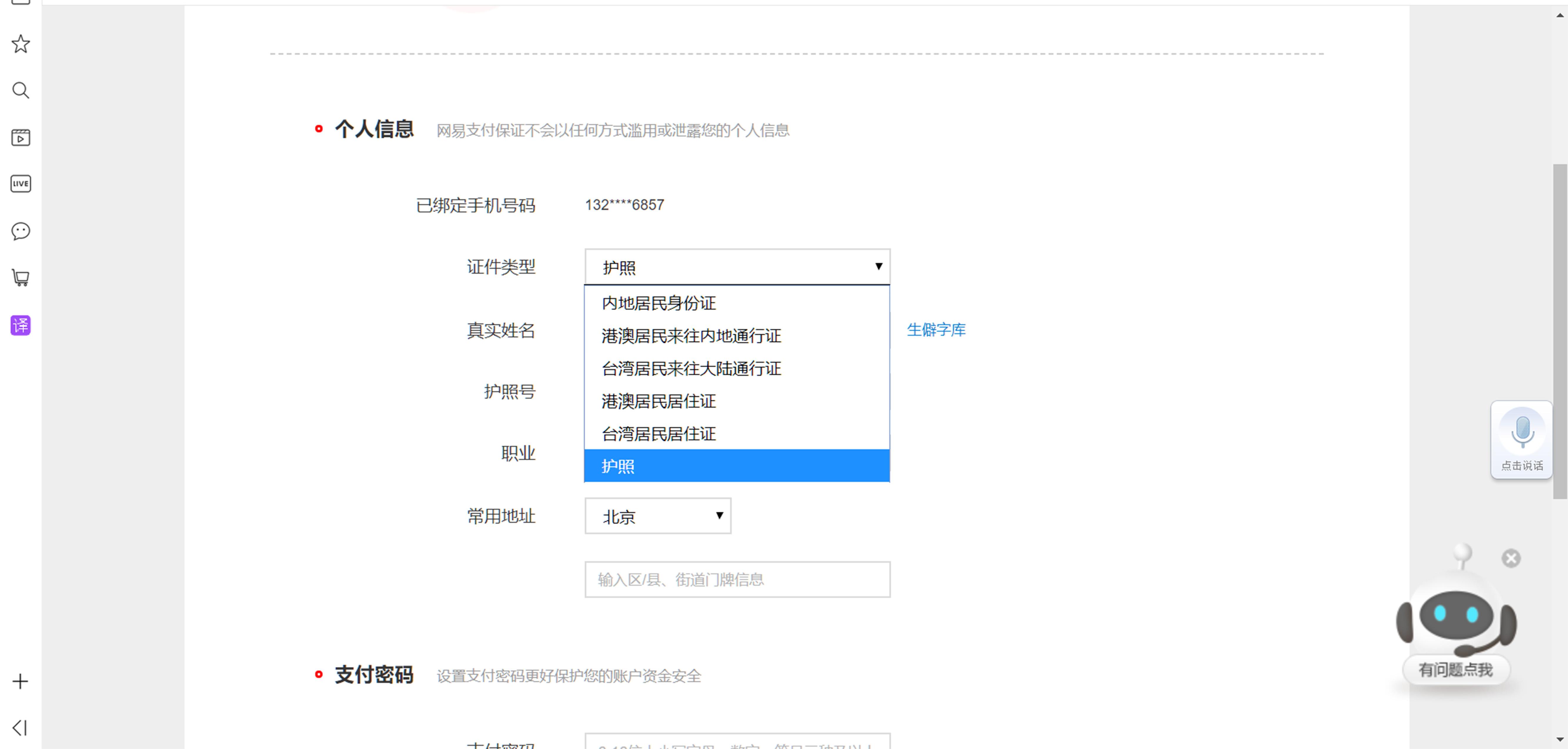The width and height of the screenshot is (1568, 749).
Task: Open the 生僻字库 link
Action: 936,330
